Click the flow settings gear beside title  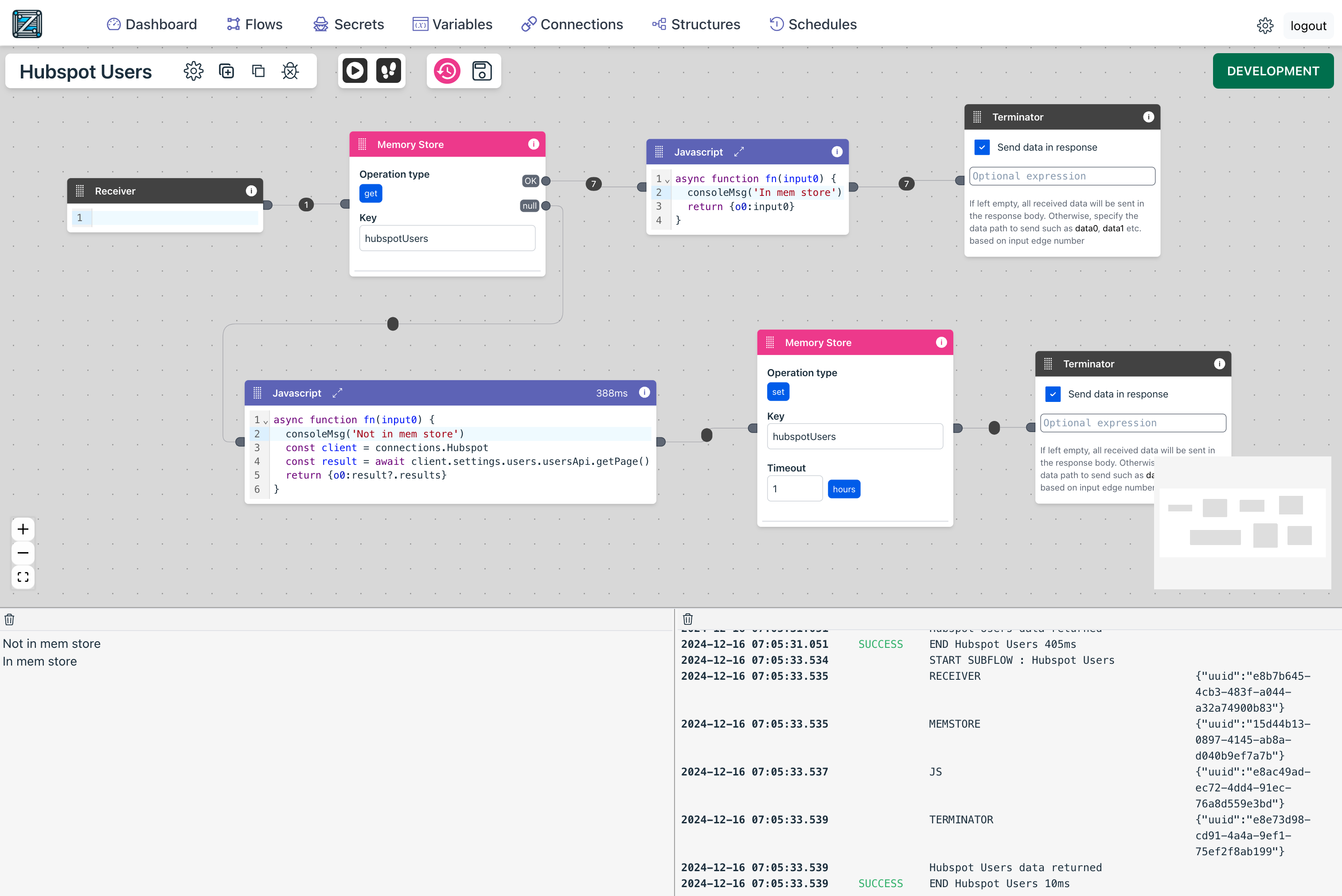pyautogui.click(x=193, y=71)
